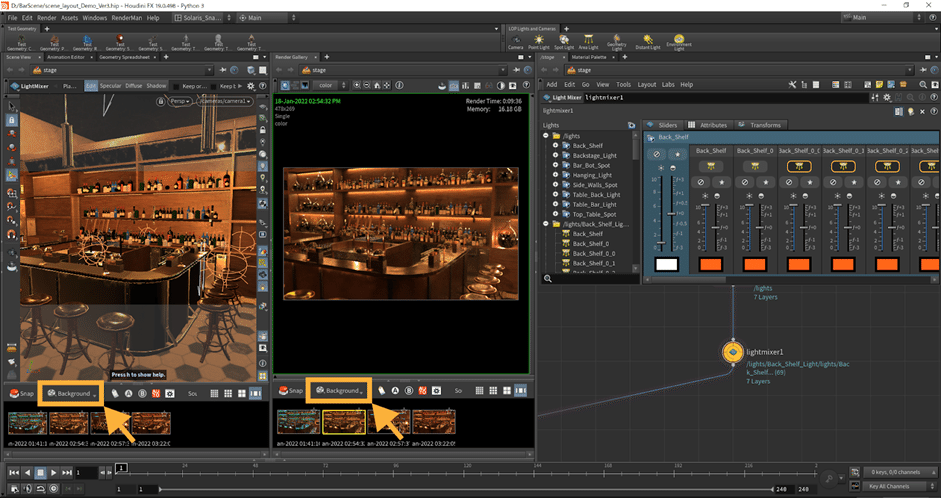Screen dimensions: 941x498
Task: Click the white color swatch under Back_Shelf
Action: [667, 265]
